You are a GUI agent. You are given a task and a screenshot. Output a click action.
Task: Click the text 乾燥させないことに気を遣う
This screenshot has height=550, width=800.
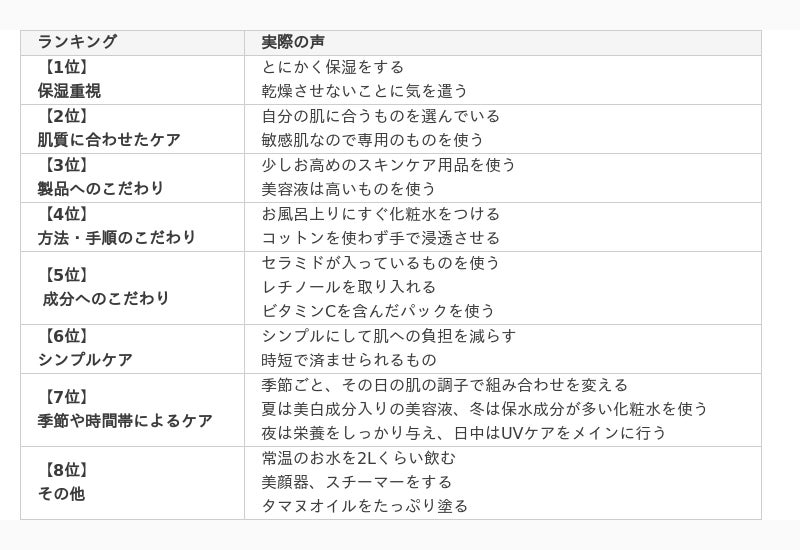click(x=365, y=91)
